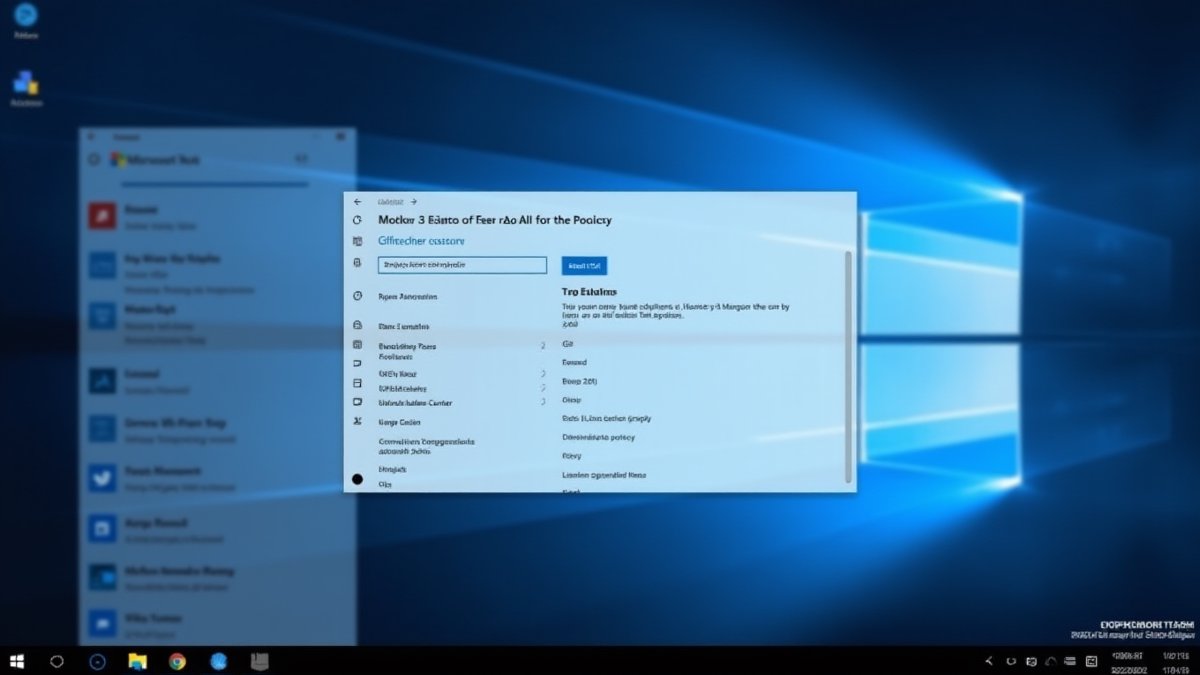Click the Microsoft logo in the background window header

[118, 159]
